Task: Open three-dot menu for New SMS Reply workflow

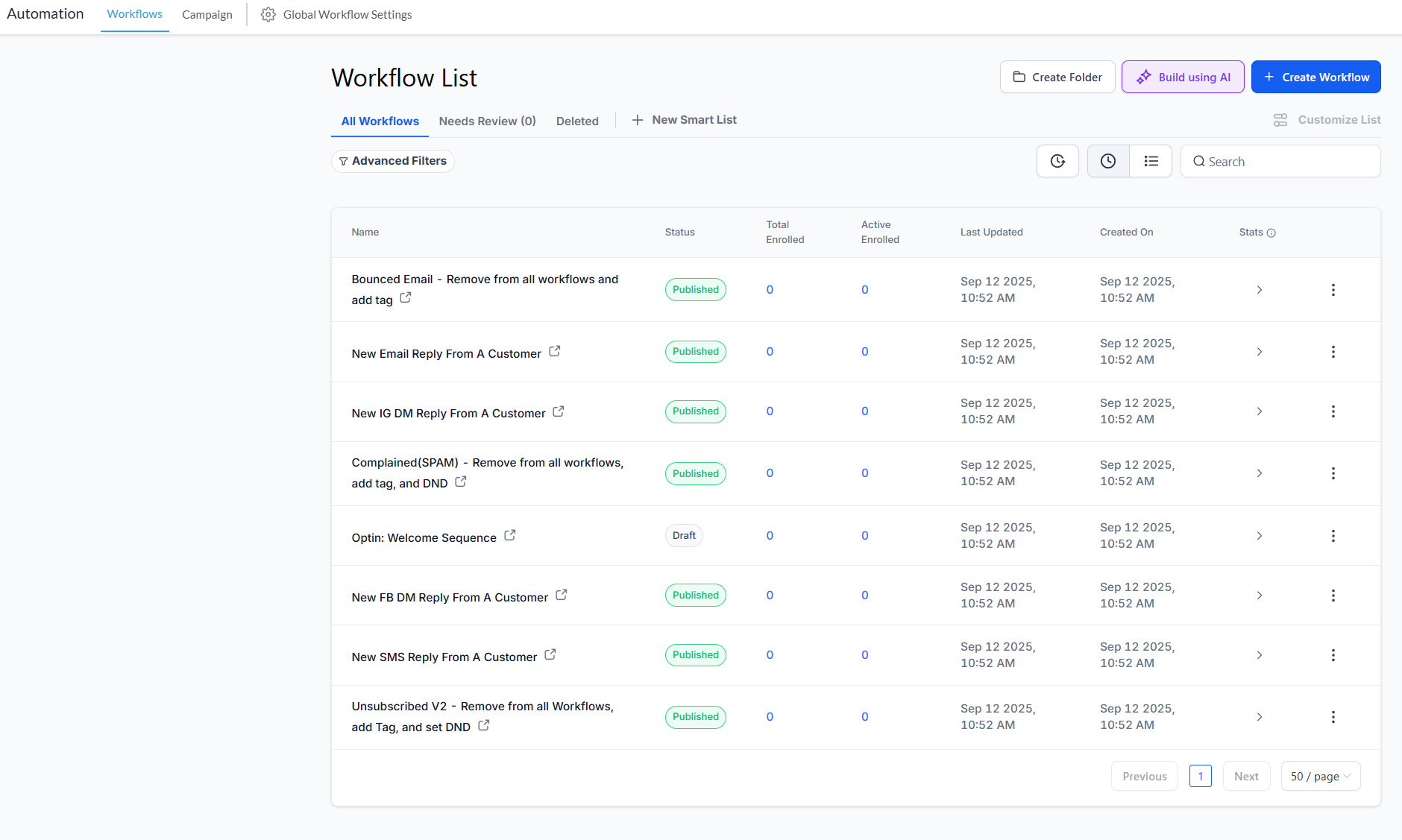Action: click(x=1333, y=655)
